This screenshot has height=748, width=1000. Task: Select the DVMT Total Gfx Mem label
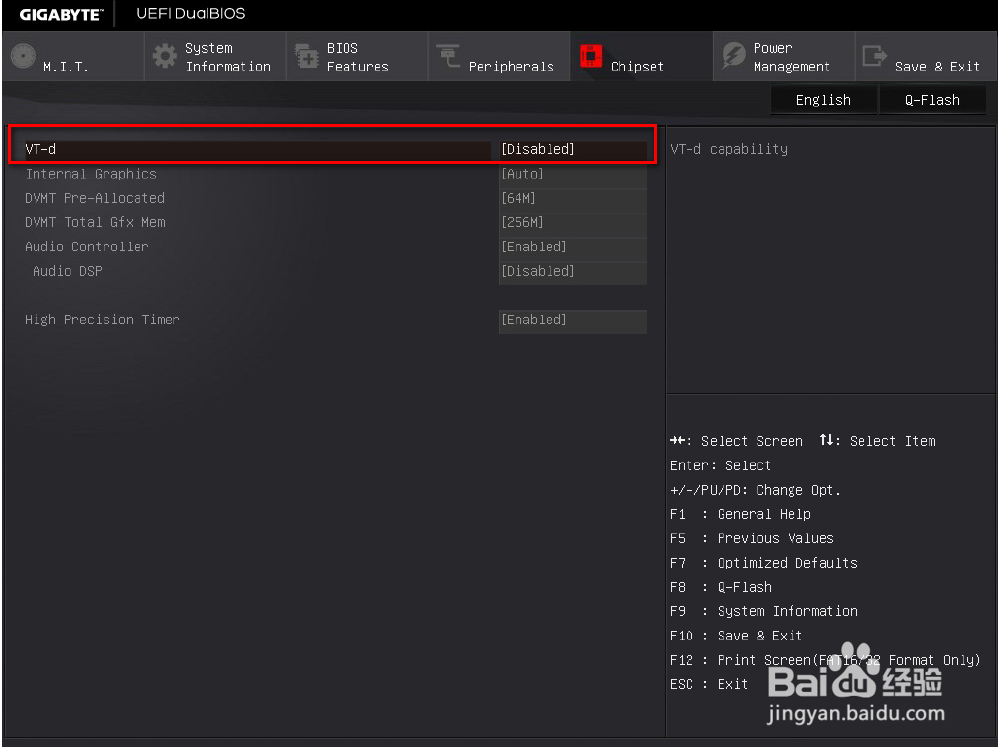click(x=96, y=223)
